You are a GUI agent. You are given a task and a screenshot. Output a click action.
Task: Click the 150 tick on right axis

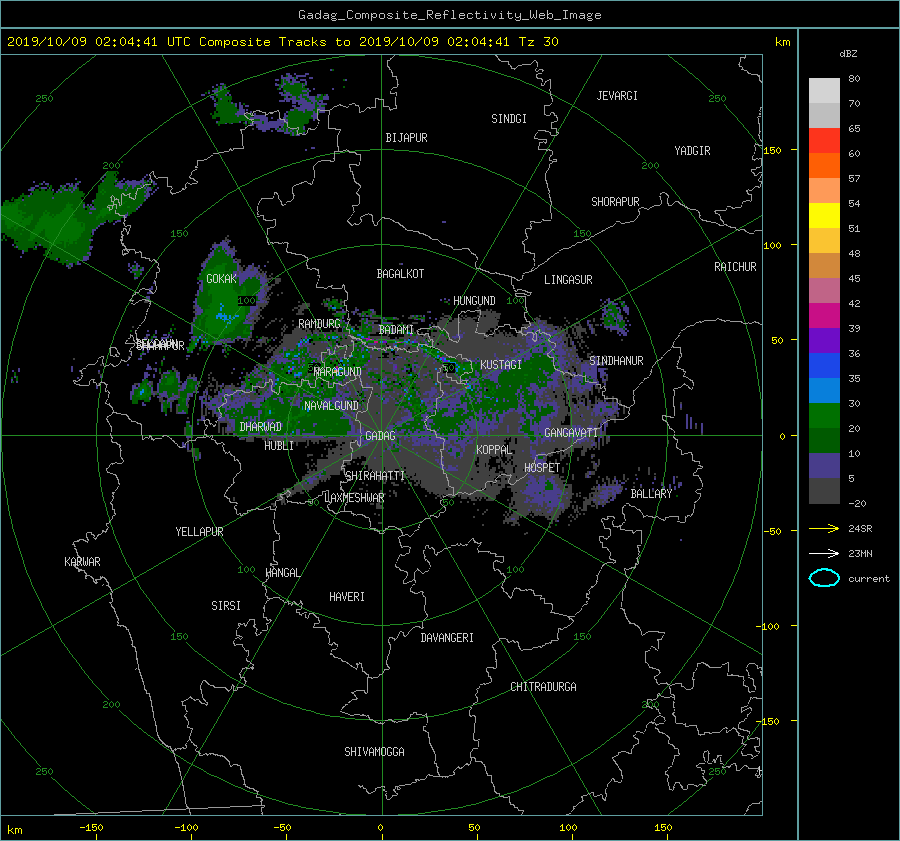click(772, 150)
